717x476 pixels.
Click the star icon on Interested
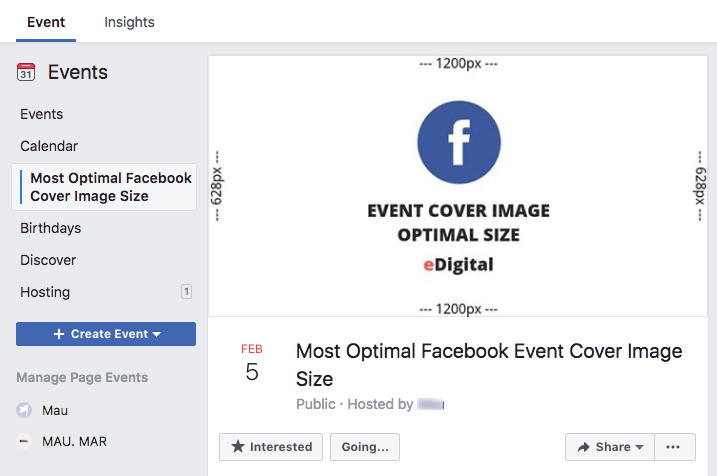tap(238, 446)
